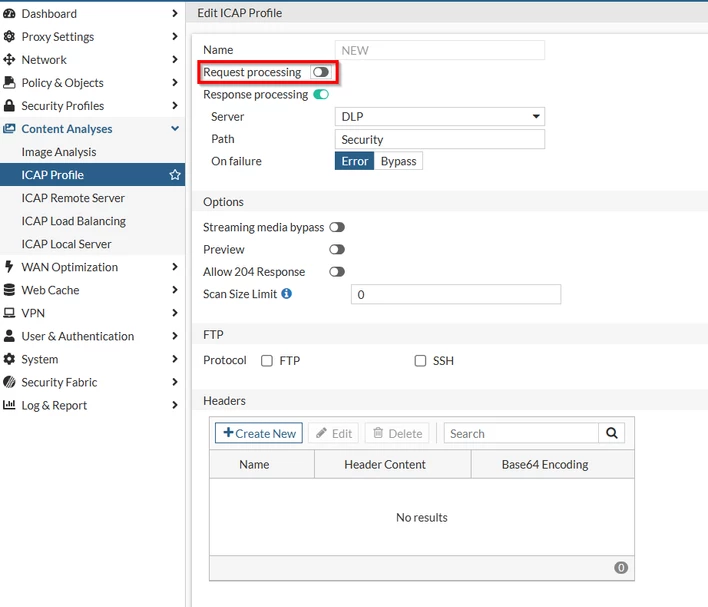Screen dimensions: 708x607
Task: Click the User & Authentication person icon
Action: point(9,336)
